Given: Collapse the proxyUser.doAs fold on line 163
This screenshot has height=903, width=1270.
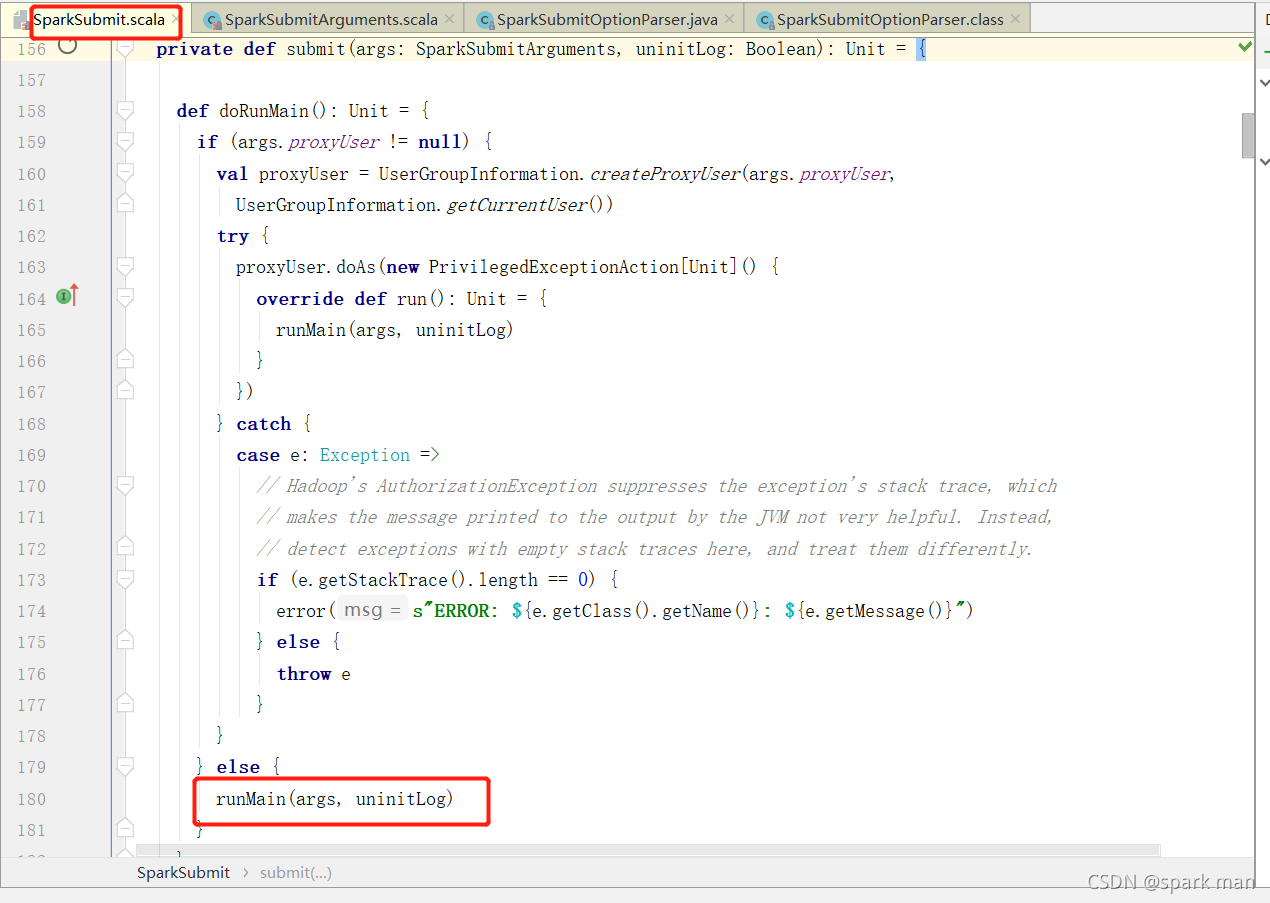Looking at the screenshot, I should (125, 266).
